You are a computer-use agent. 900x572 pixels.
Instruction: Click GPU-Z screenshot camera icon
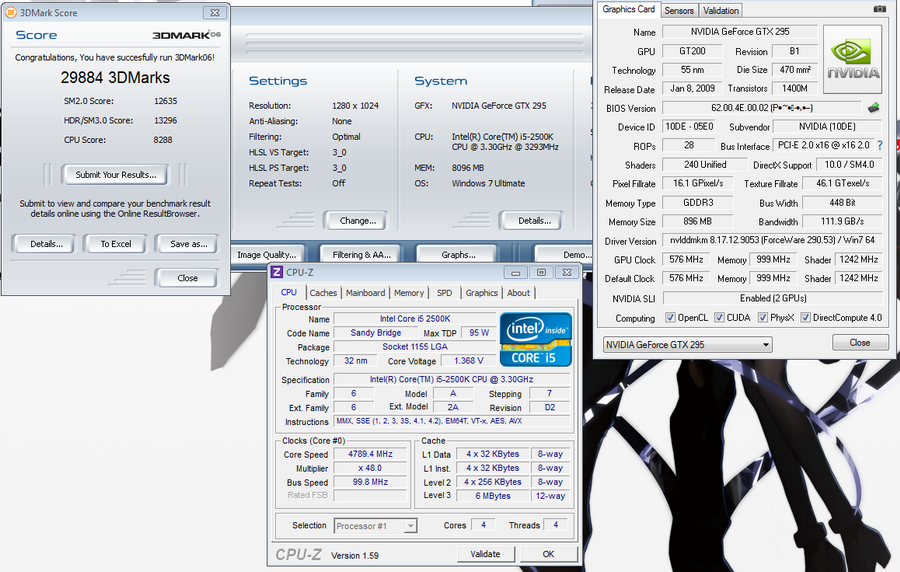click(879, 9)
